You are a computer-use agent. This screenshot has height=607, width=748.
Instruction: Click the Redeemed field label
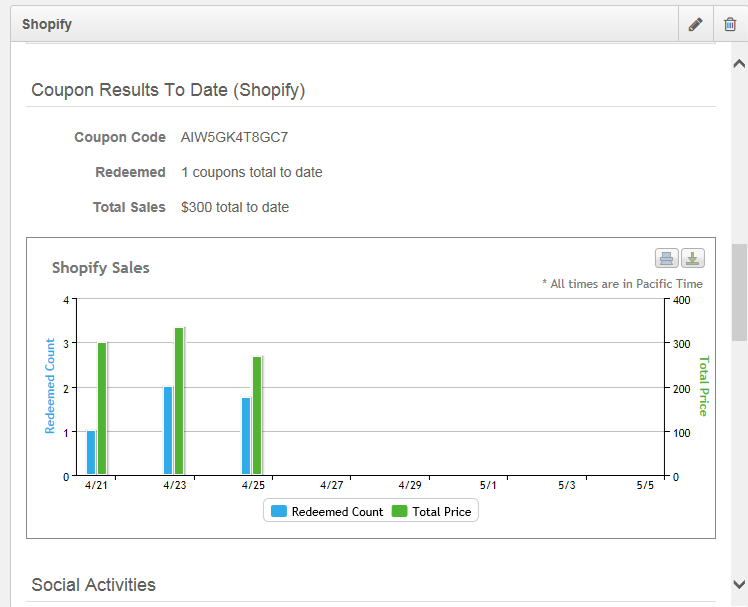point(130,172)
